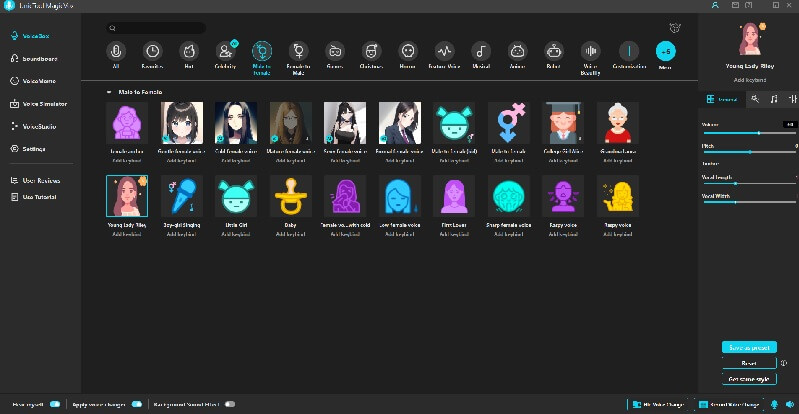Open the Games category controller icon
This screenshot has height=414, width=799.
click(336, 50)
